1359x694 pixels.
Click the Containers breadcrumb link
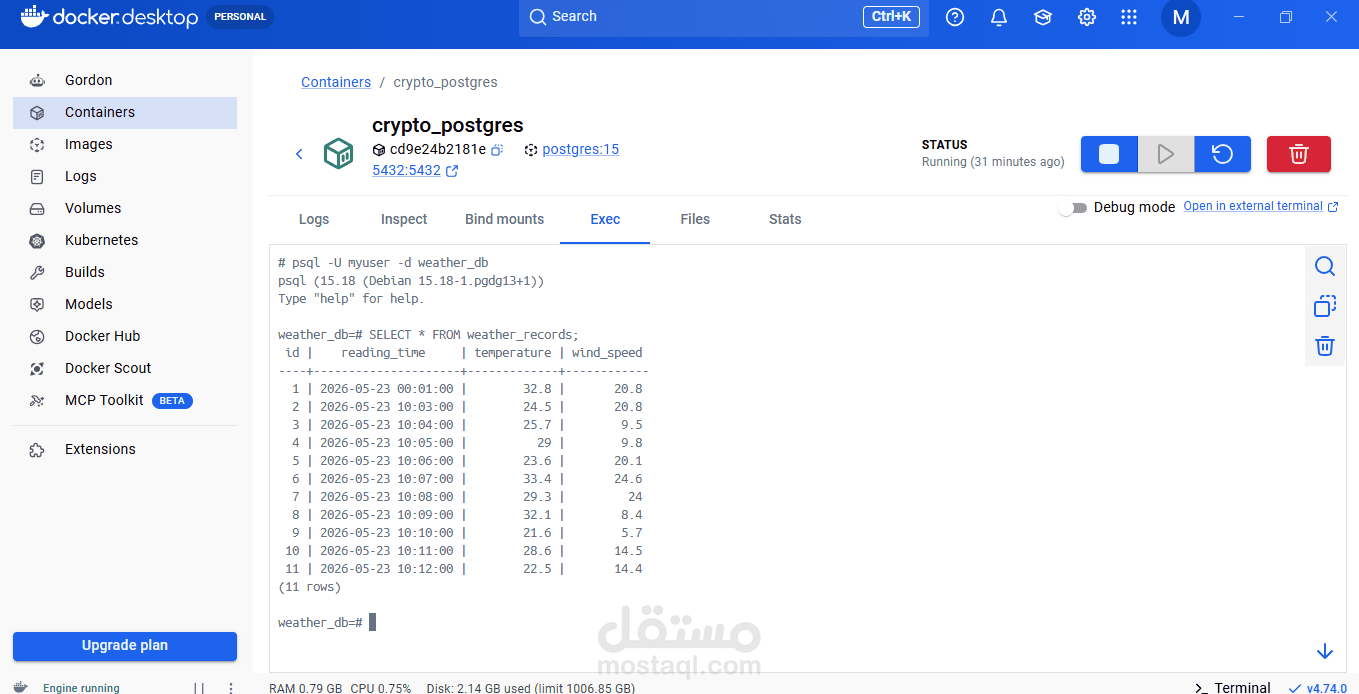[336, 82]
